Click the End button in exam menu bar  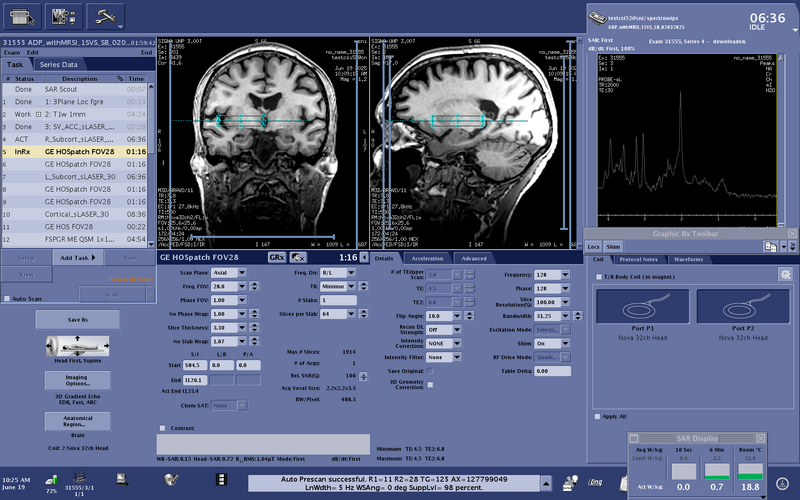coord(146,53)
